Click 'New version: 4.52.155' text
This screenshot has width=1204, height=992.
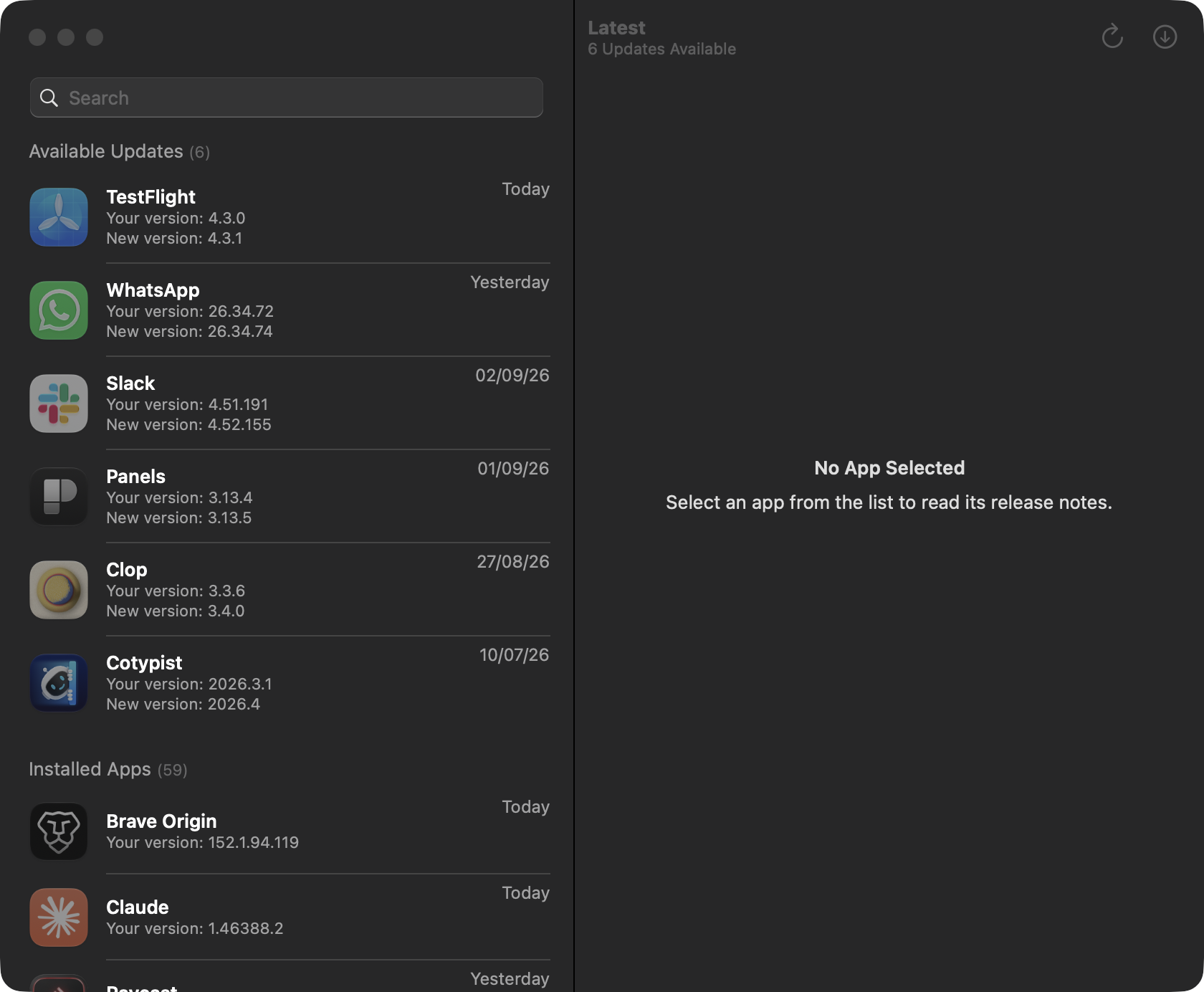tap(188, 424)
